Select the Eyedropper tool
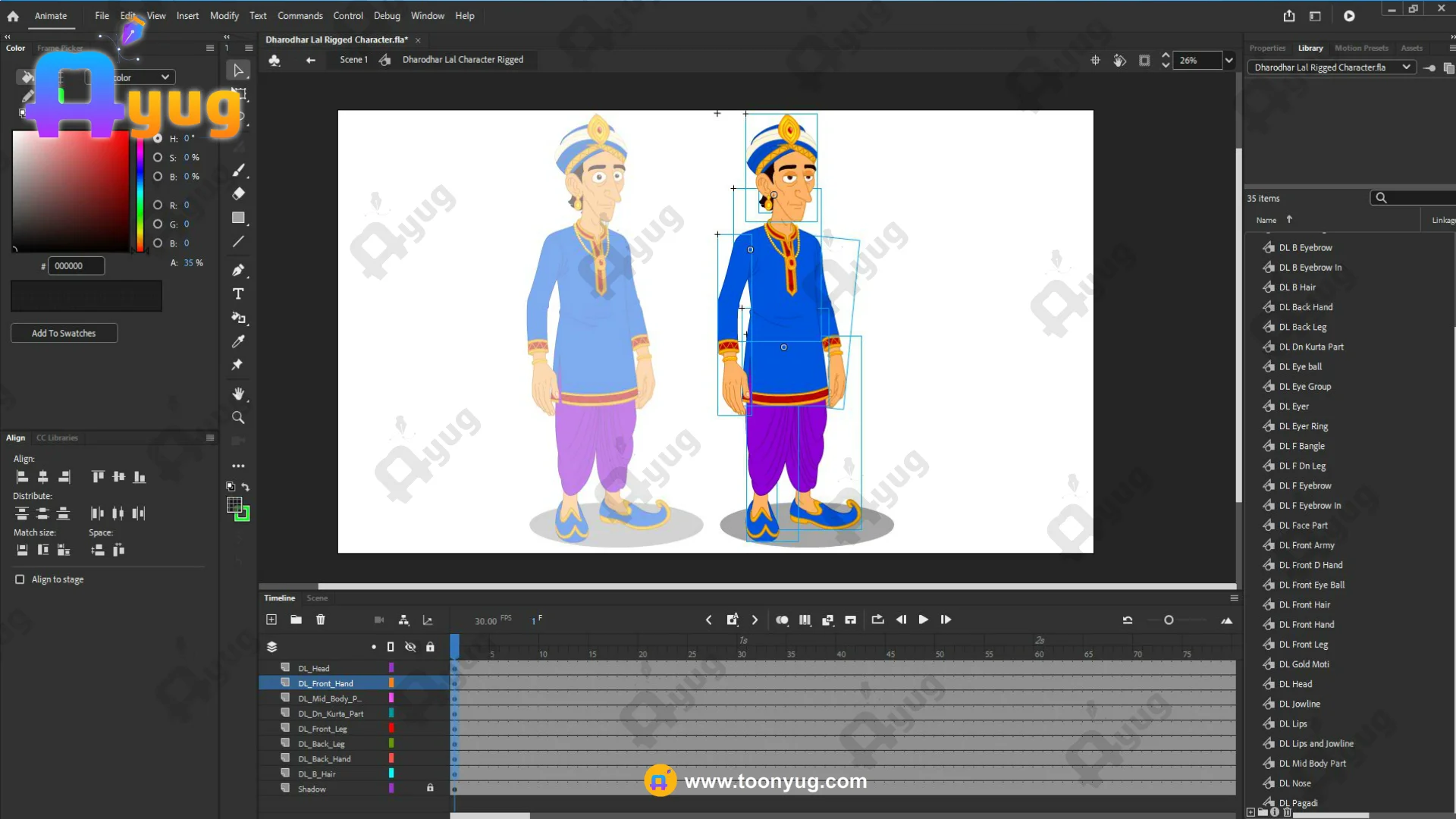 (x=238, y=341)
